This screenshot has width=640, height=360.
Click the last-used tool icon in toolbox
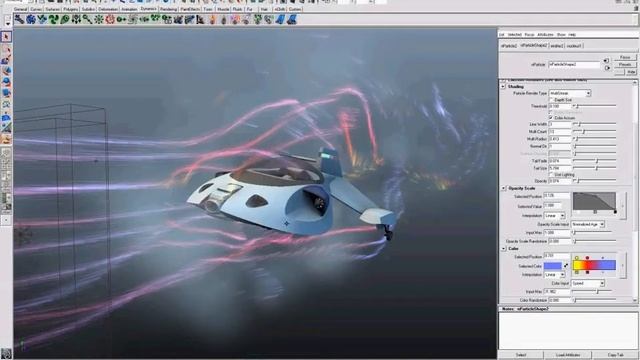pos(6,140)
